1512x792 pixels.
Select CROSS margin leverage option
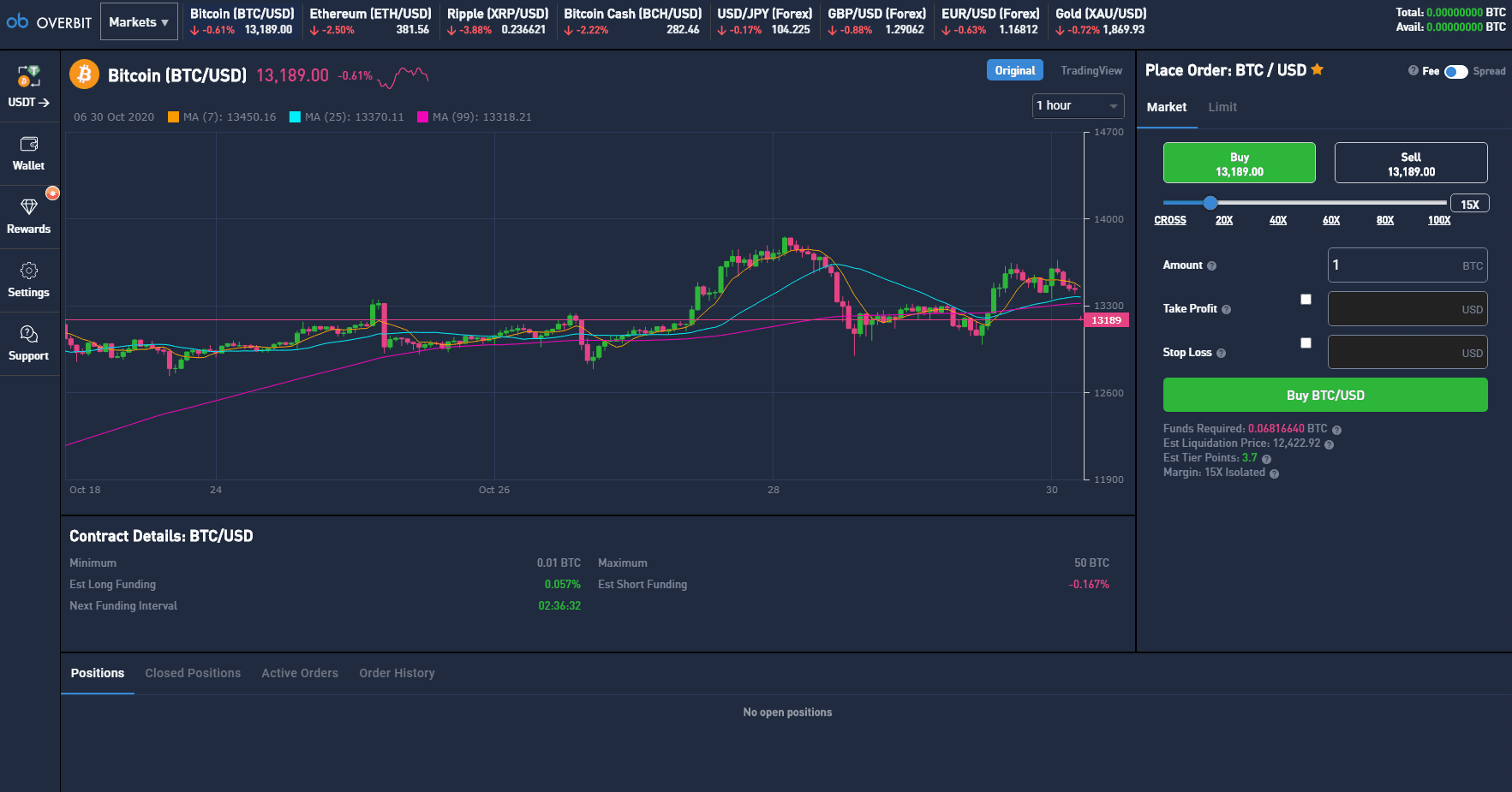pyautogui.click(x=1170, y=220)
